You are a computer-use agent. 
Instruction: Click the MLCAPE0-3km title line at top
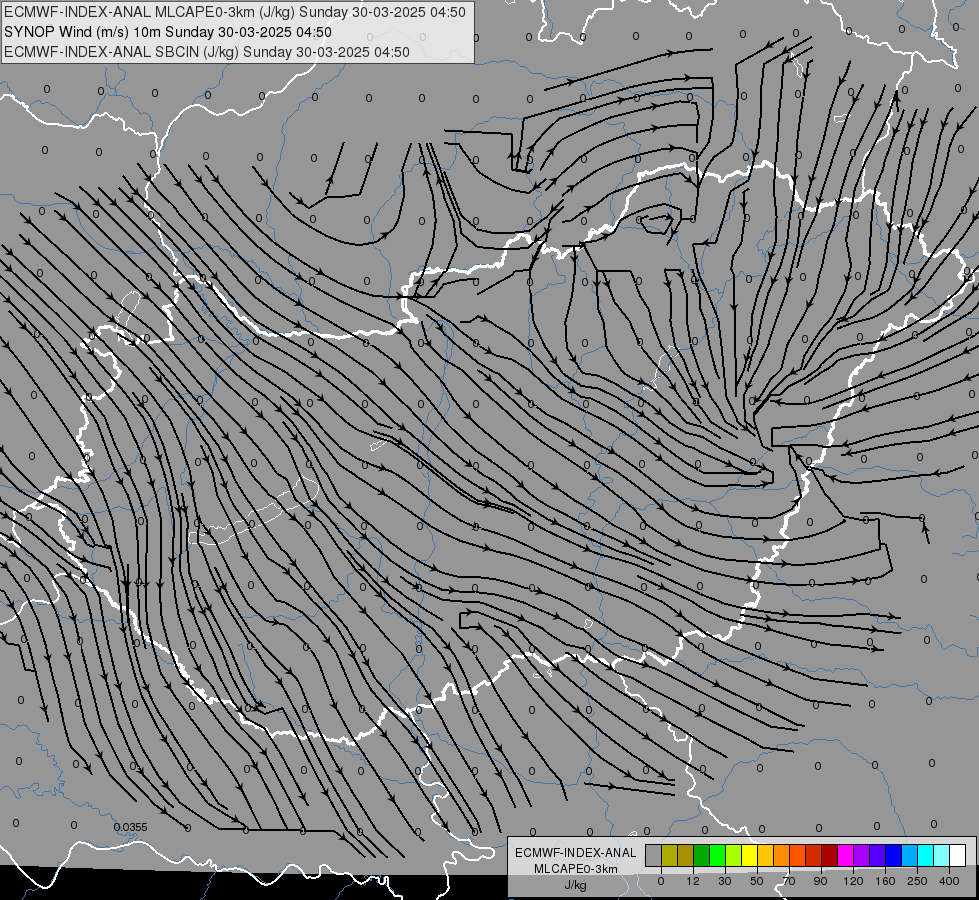click(x=235, y=12)
